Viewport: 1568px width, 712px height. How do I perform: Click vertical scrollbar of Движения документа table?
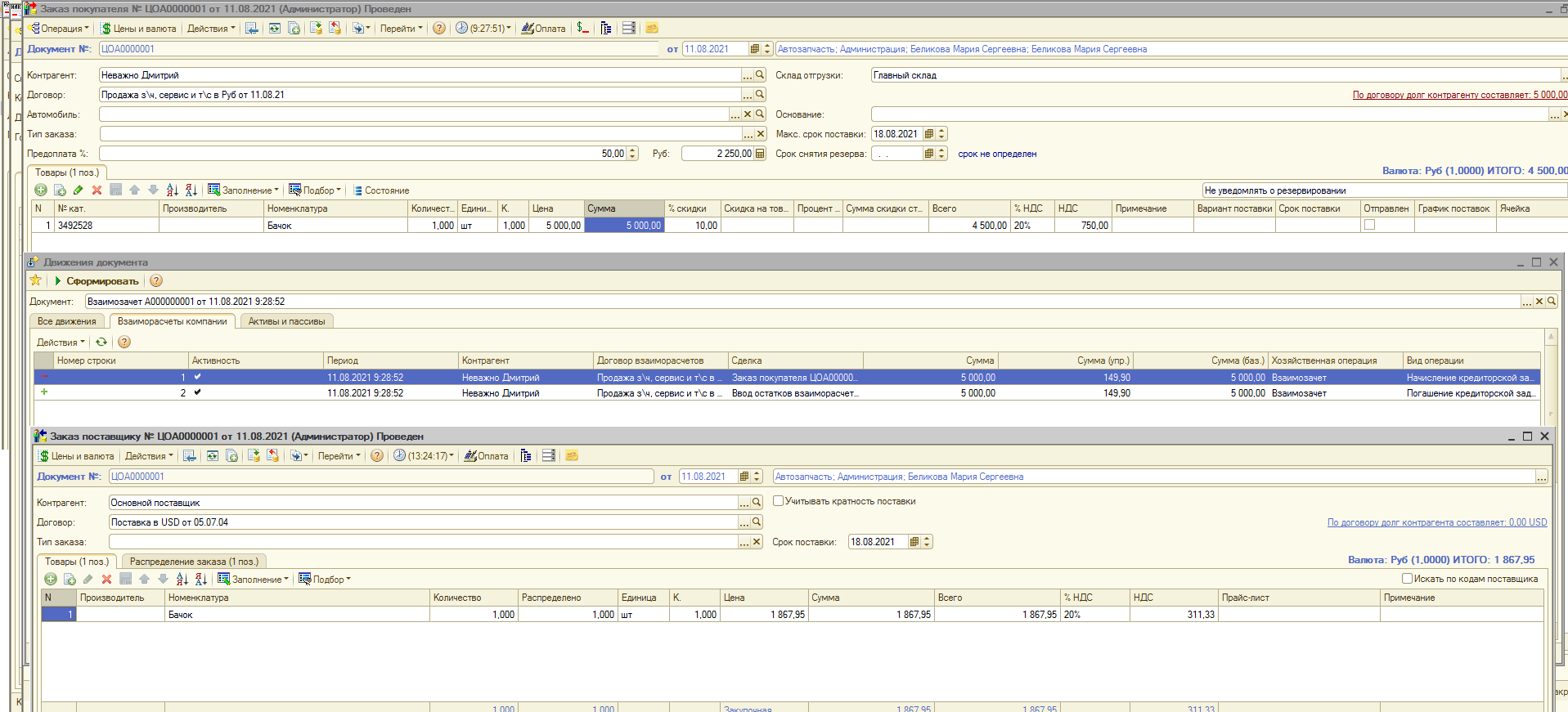1551,376
